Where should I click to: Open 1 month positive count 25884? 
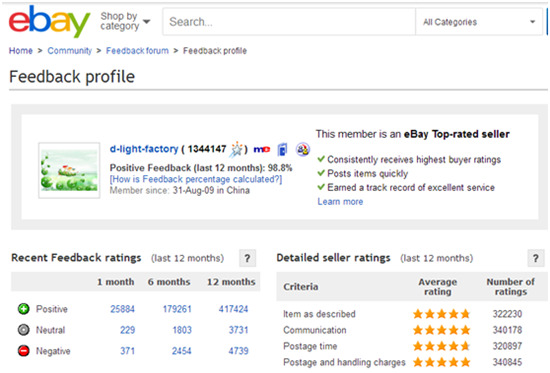point(122,309)
